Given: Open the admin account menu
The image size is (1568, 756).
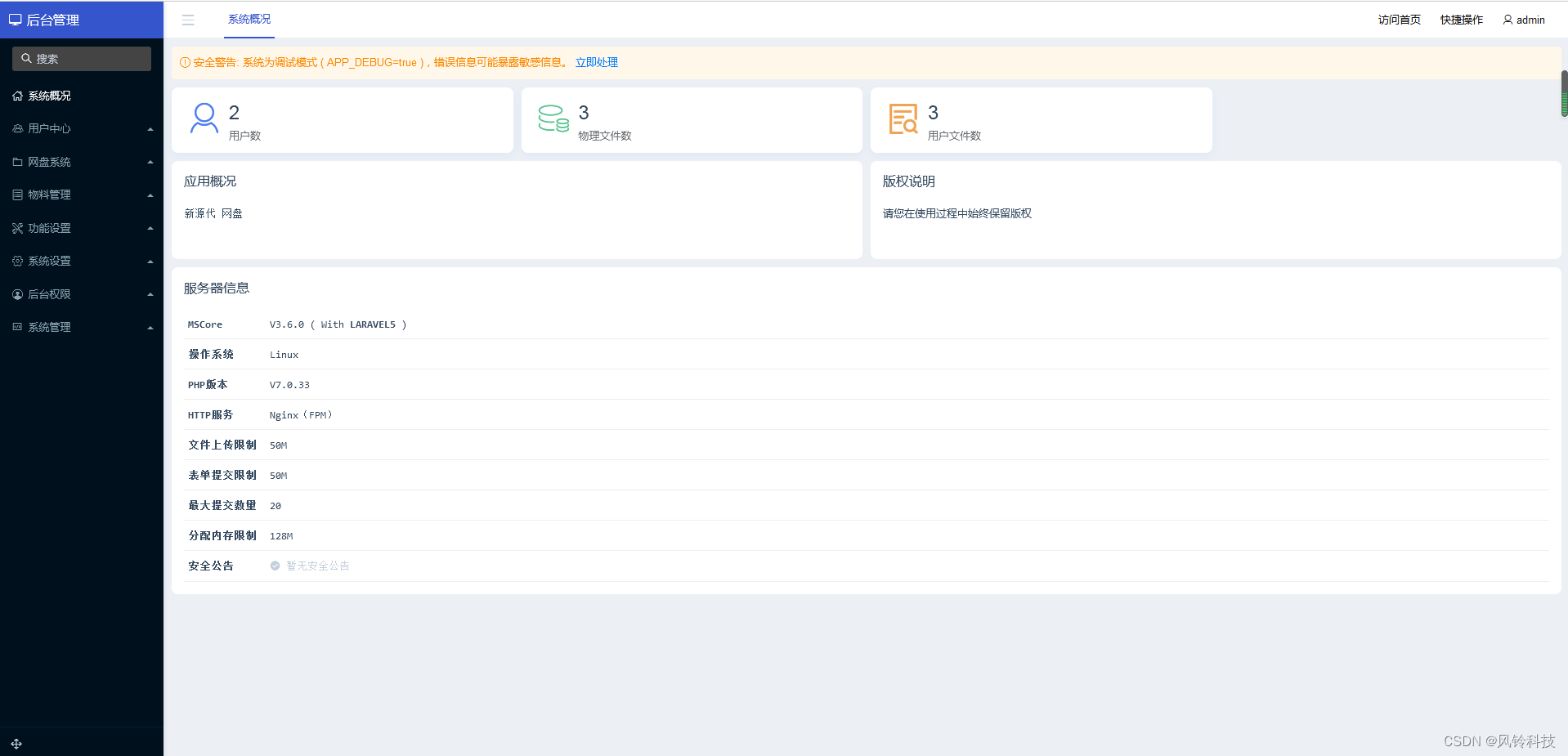Looking at the screenshot, I should [1524, 20].
